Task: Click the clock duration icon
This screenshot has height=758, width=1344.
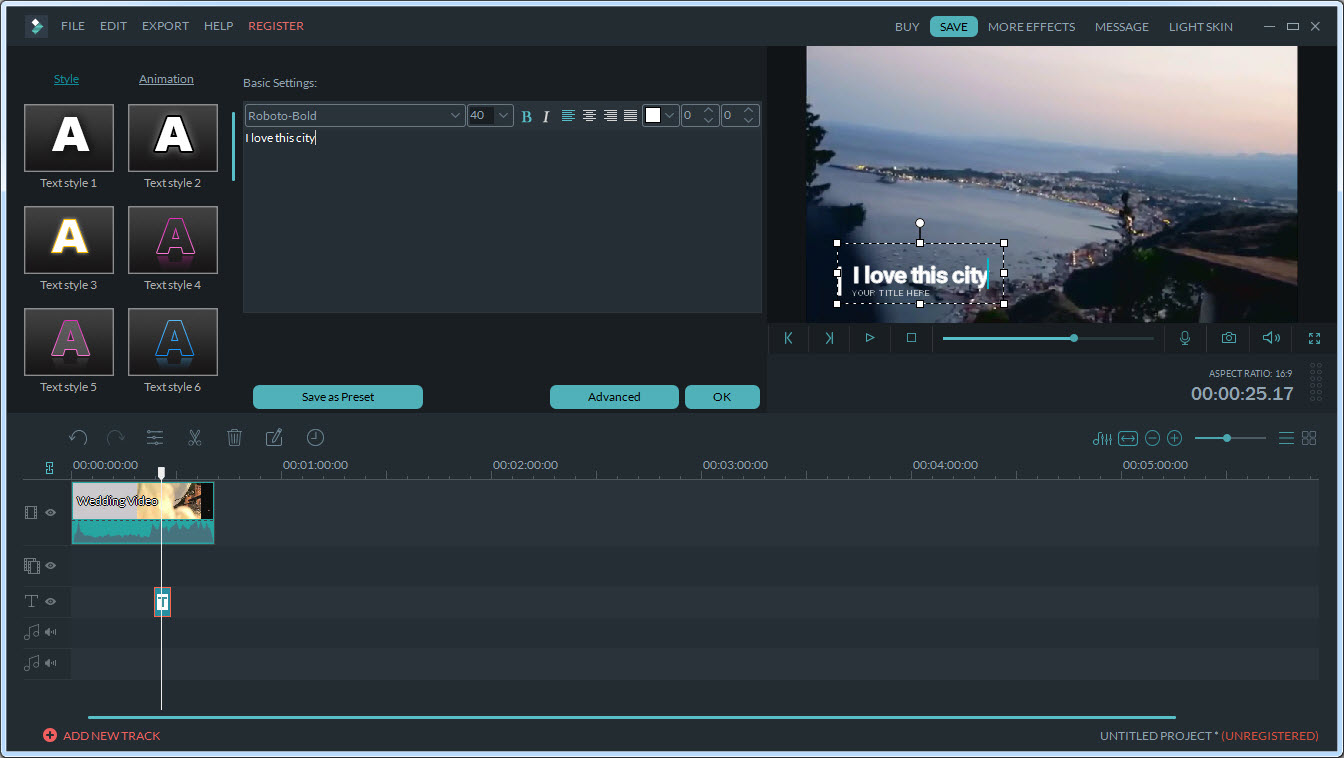Action: pos(315,437)
